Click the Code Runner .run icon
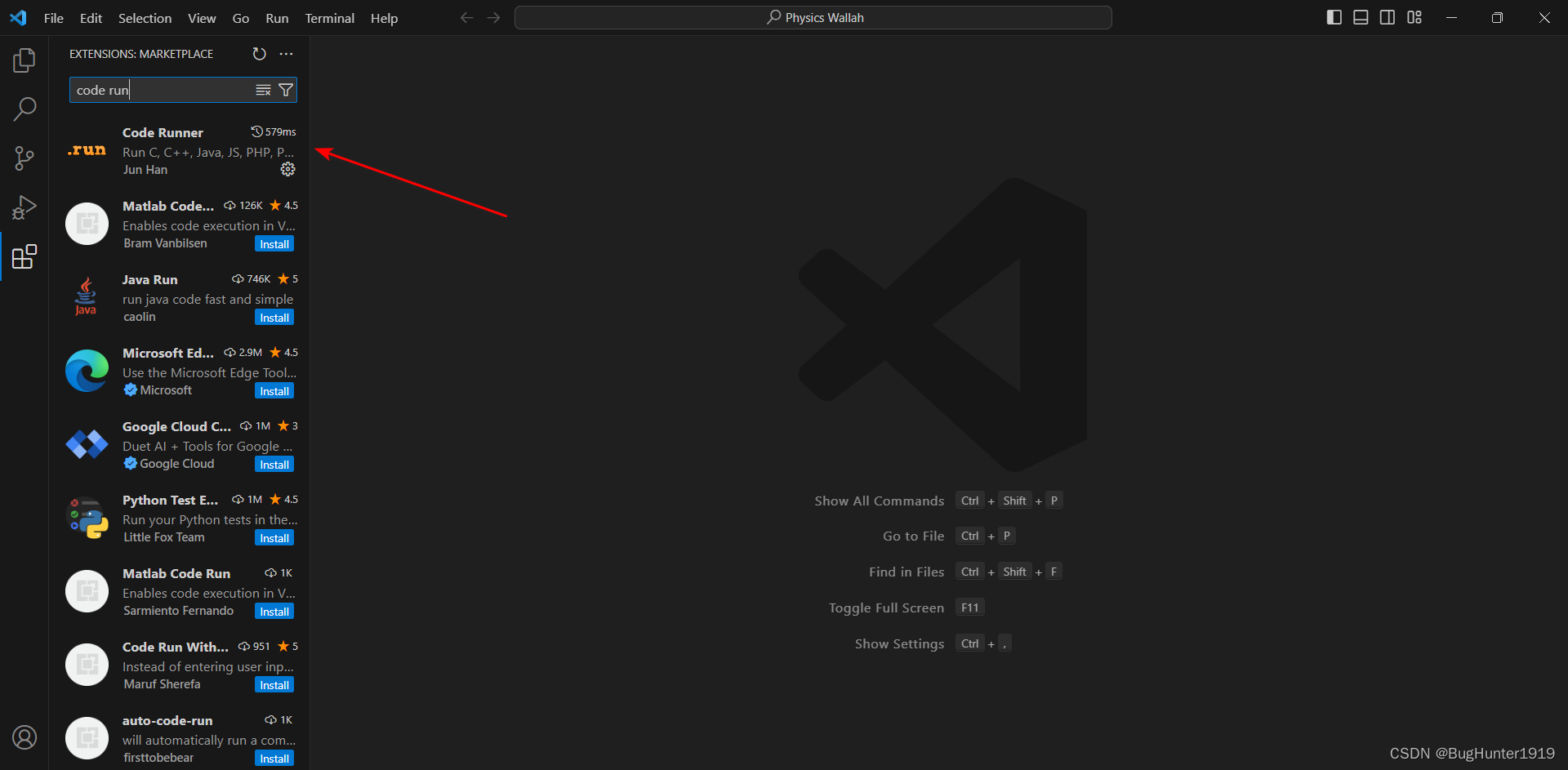 87,150
